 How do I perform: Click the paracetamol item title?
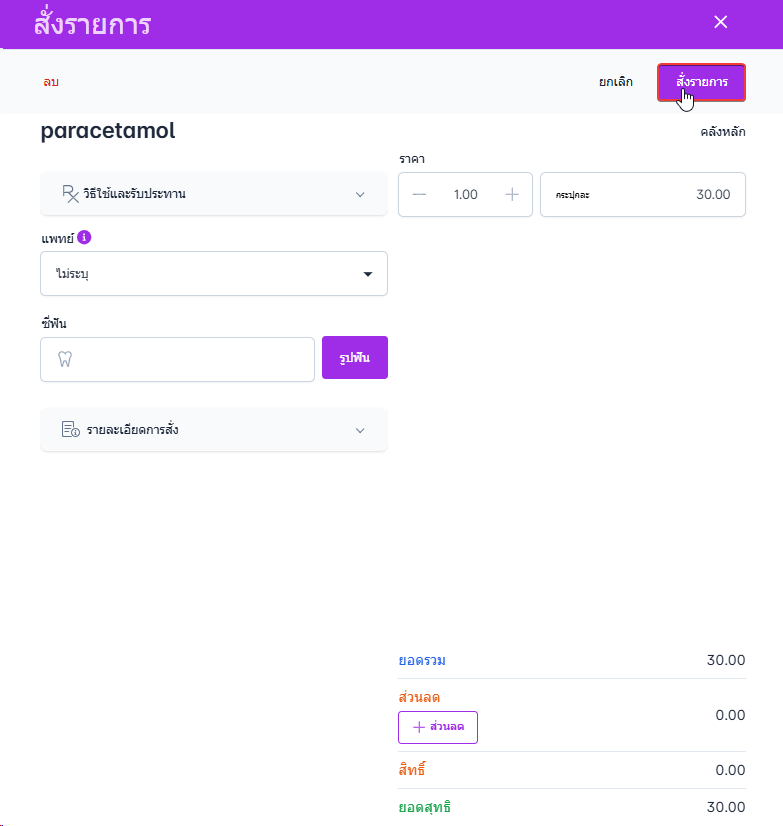point(108,131)
